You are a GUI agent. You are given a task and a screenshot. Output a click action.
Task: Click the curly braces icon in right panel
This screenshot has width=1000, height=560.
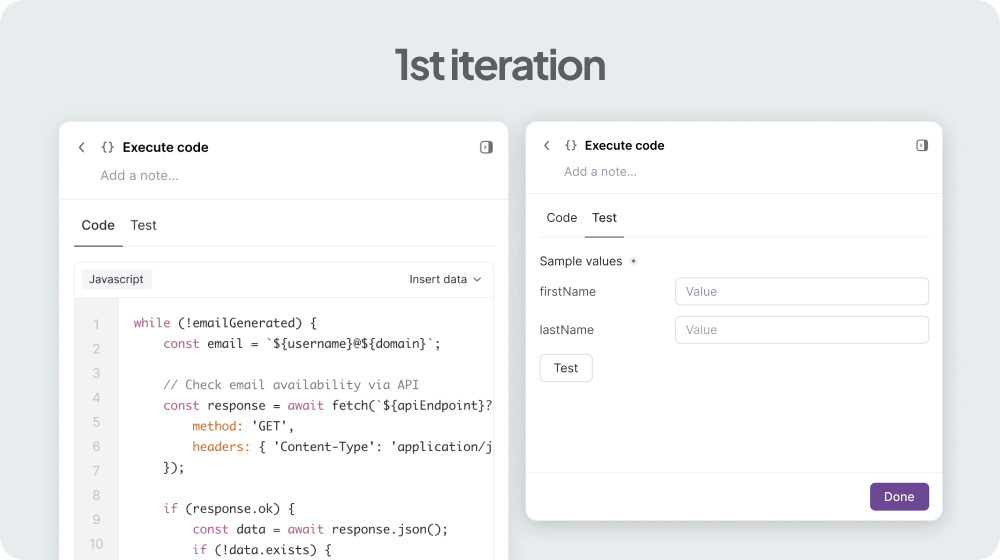[x=571, y=145]
